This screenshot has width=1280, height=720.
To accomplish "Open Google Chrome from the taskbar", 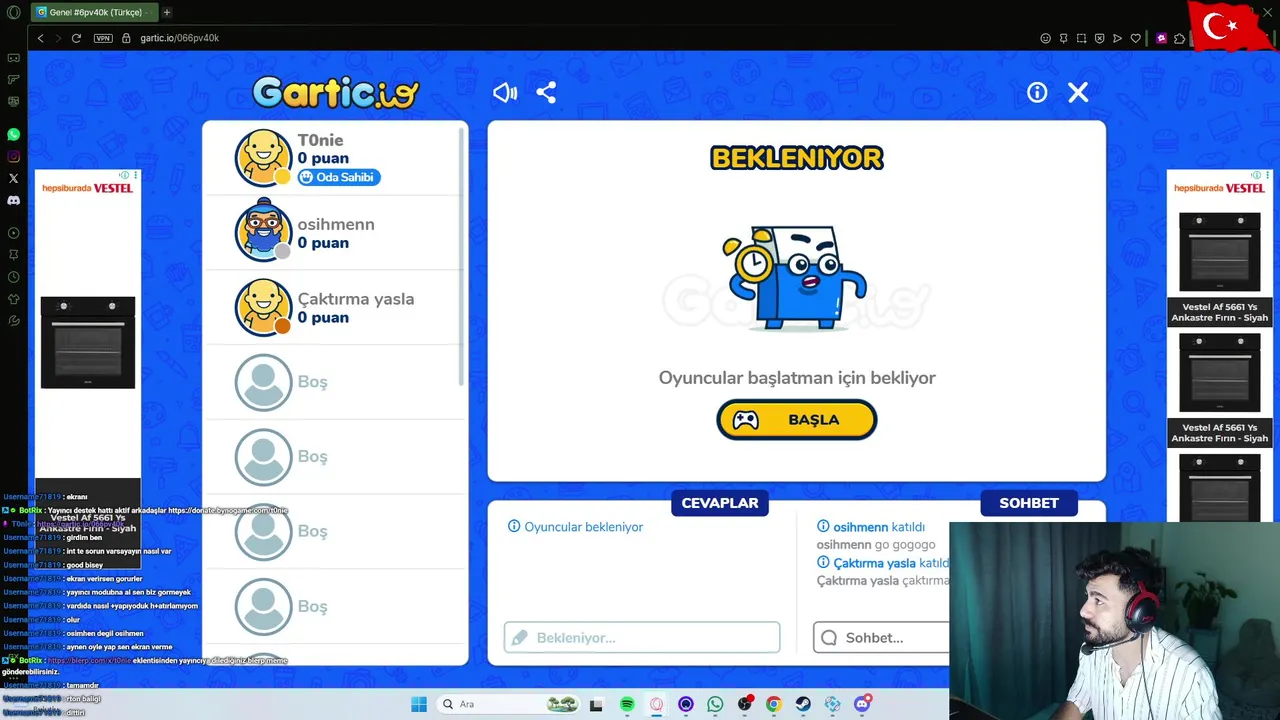I will [774, 704].
